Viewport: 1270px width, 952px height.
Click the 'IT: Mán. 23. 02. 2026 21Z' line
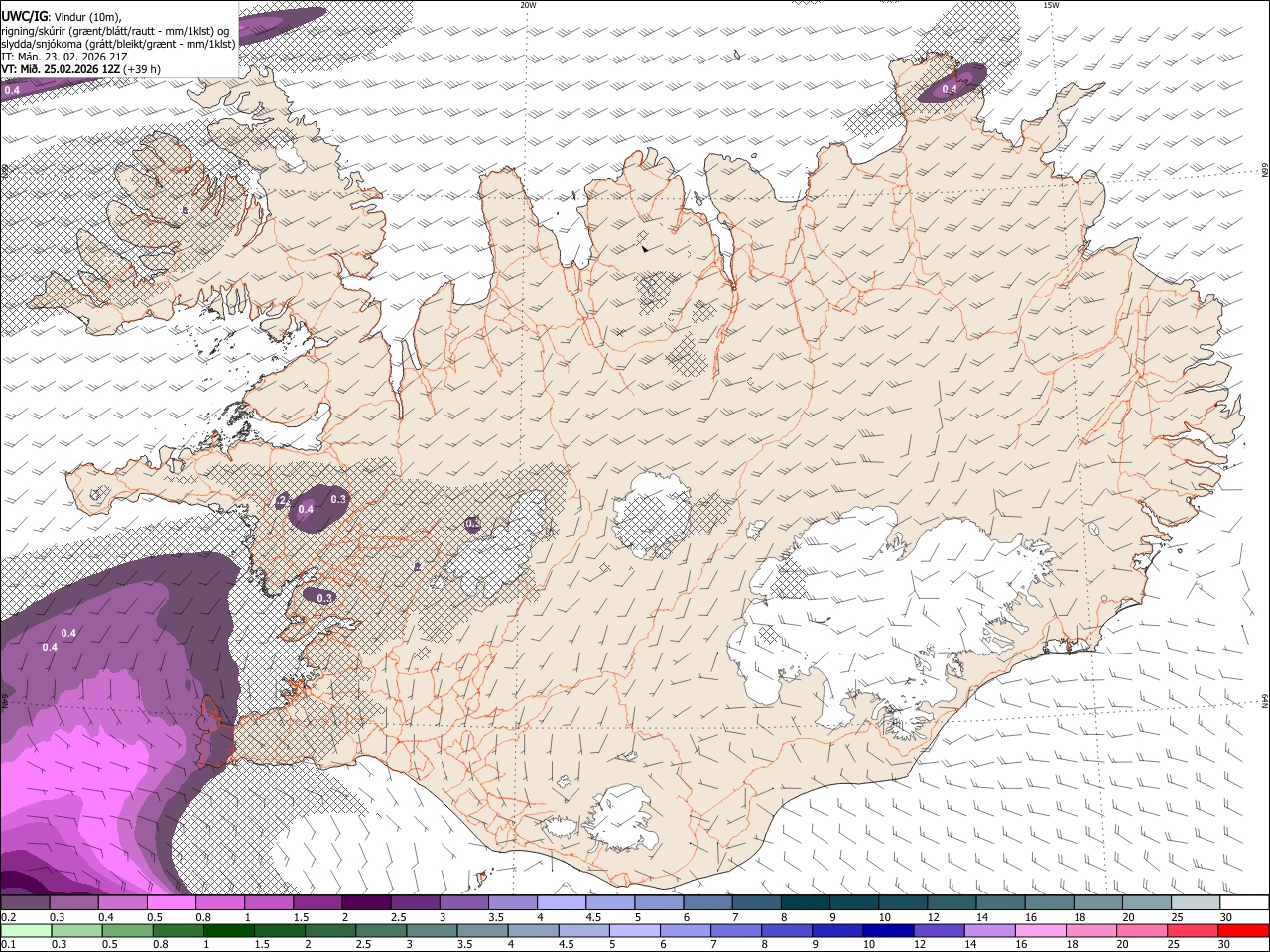[64, 57]
